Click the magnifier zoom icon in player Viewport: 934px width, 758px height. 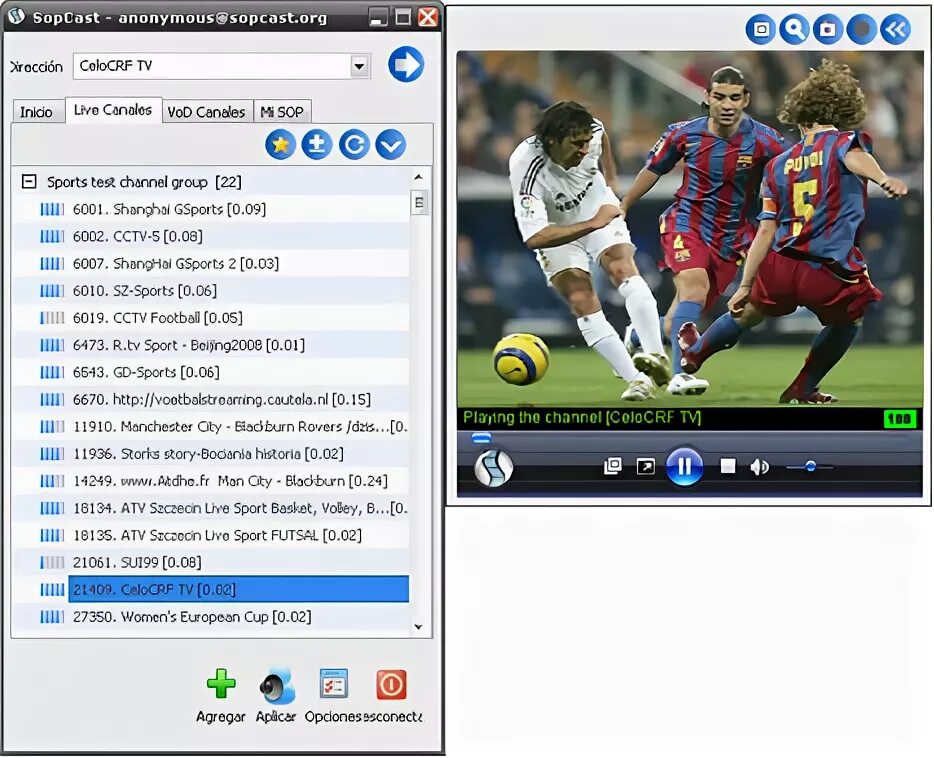click(794, 29)
